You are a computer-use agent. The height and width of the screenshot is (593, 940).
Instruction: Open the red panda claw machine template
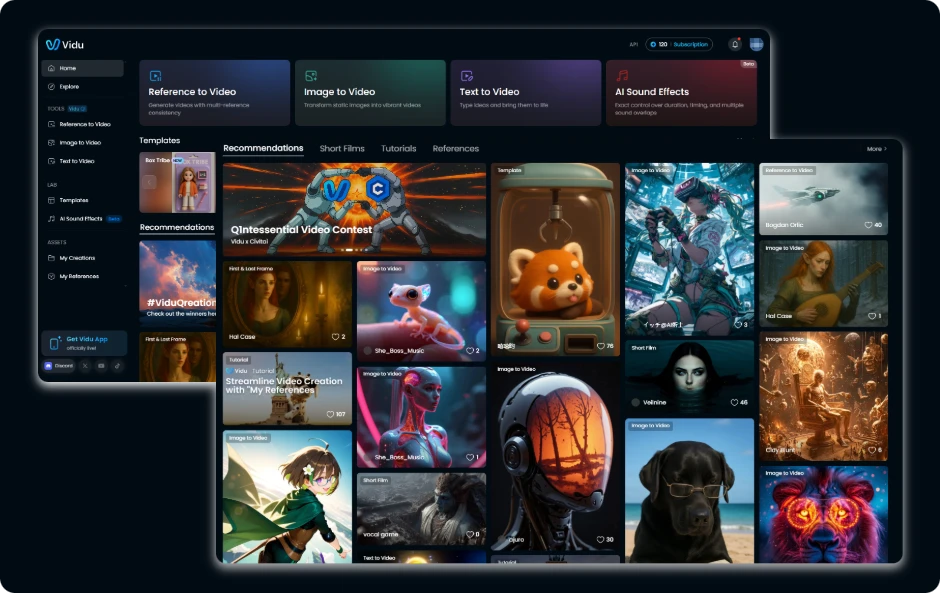(555, 259)
